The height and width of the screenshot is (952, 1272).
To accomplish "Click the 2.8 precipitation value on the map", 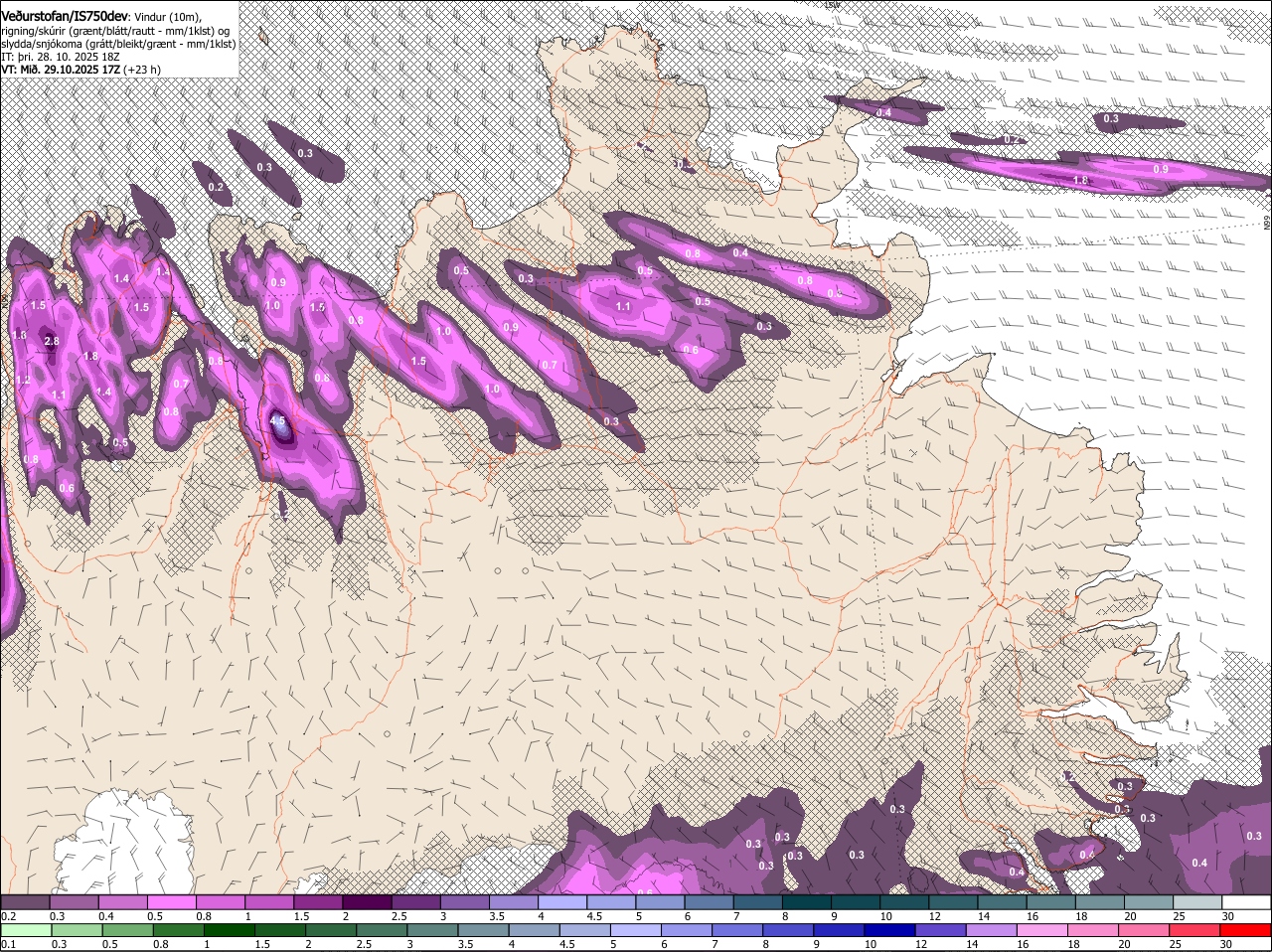I will [53, 342].
